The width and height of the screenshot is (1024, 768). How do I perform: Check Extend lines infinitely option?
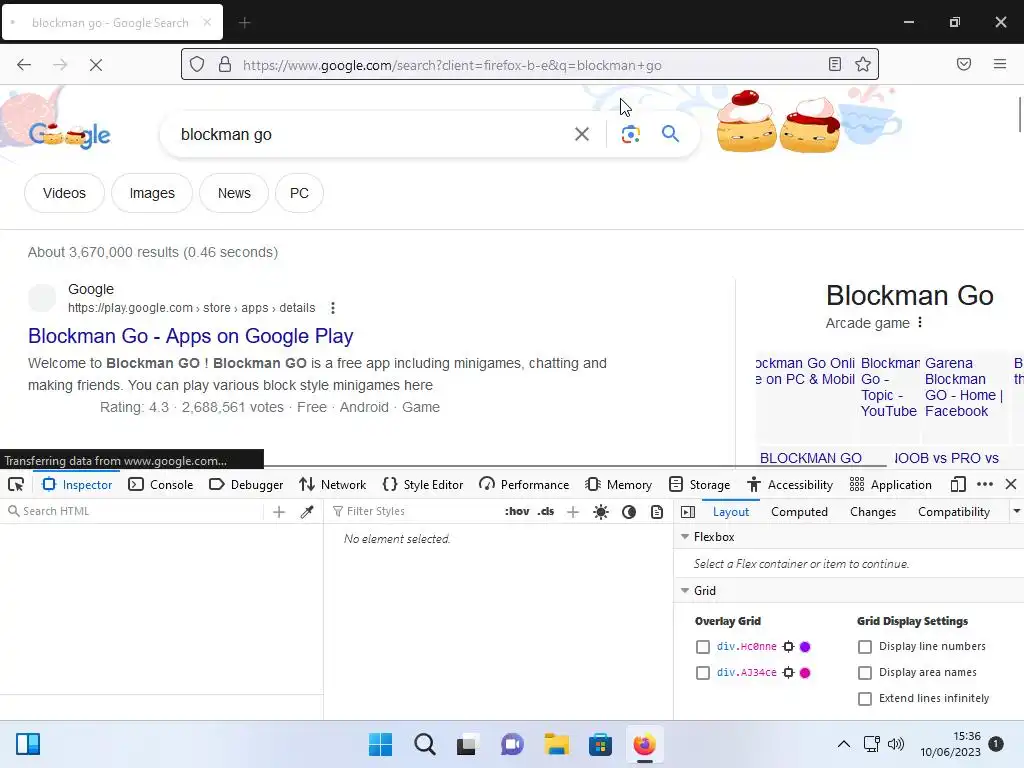coord(865,699)
